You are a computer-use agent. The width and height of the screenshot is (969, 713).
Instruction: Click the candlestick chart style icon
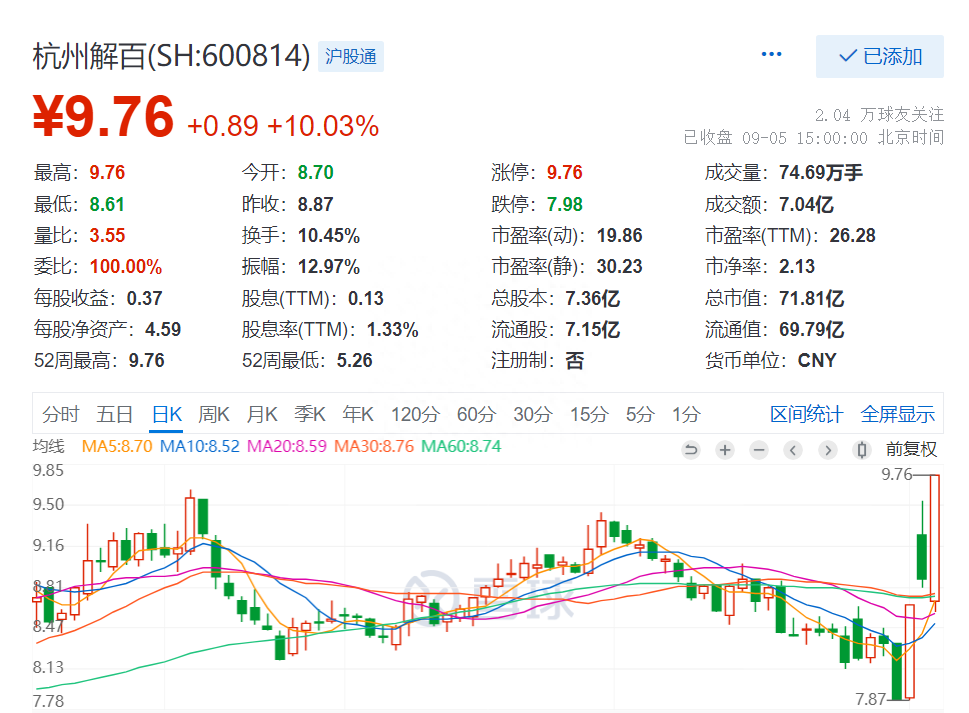pyautogui.click(x=861, y=450)
